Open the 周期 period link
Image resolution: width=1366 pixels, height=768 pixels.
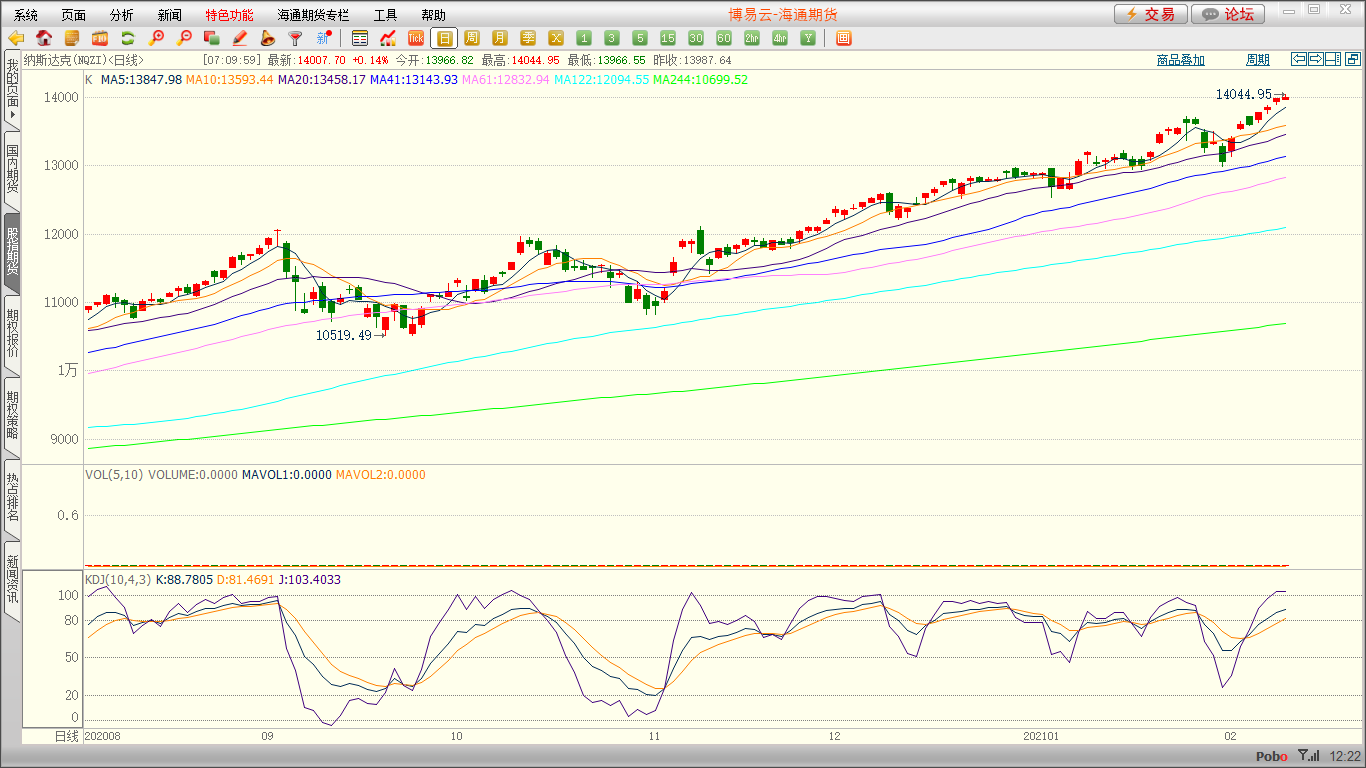(x=1258, y=60)
